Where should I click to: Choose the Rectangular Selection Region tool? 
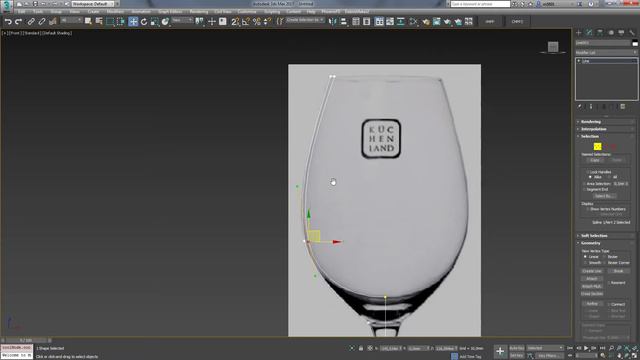coord(110,22)
